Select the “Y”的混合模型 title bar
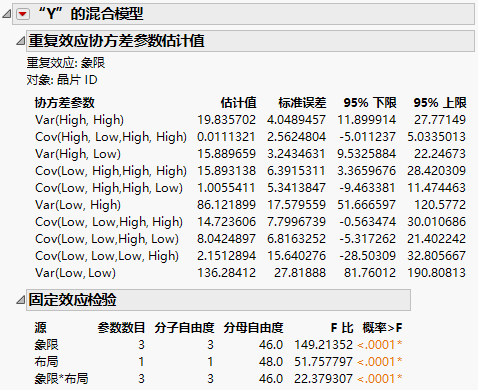478x390 pixels. [243, 14]
